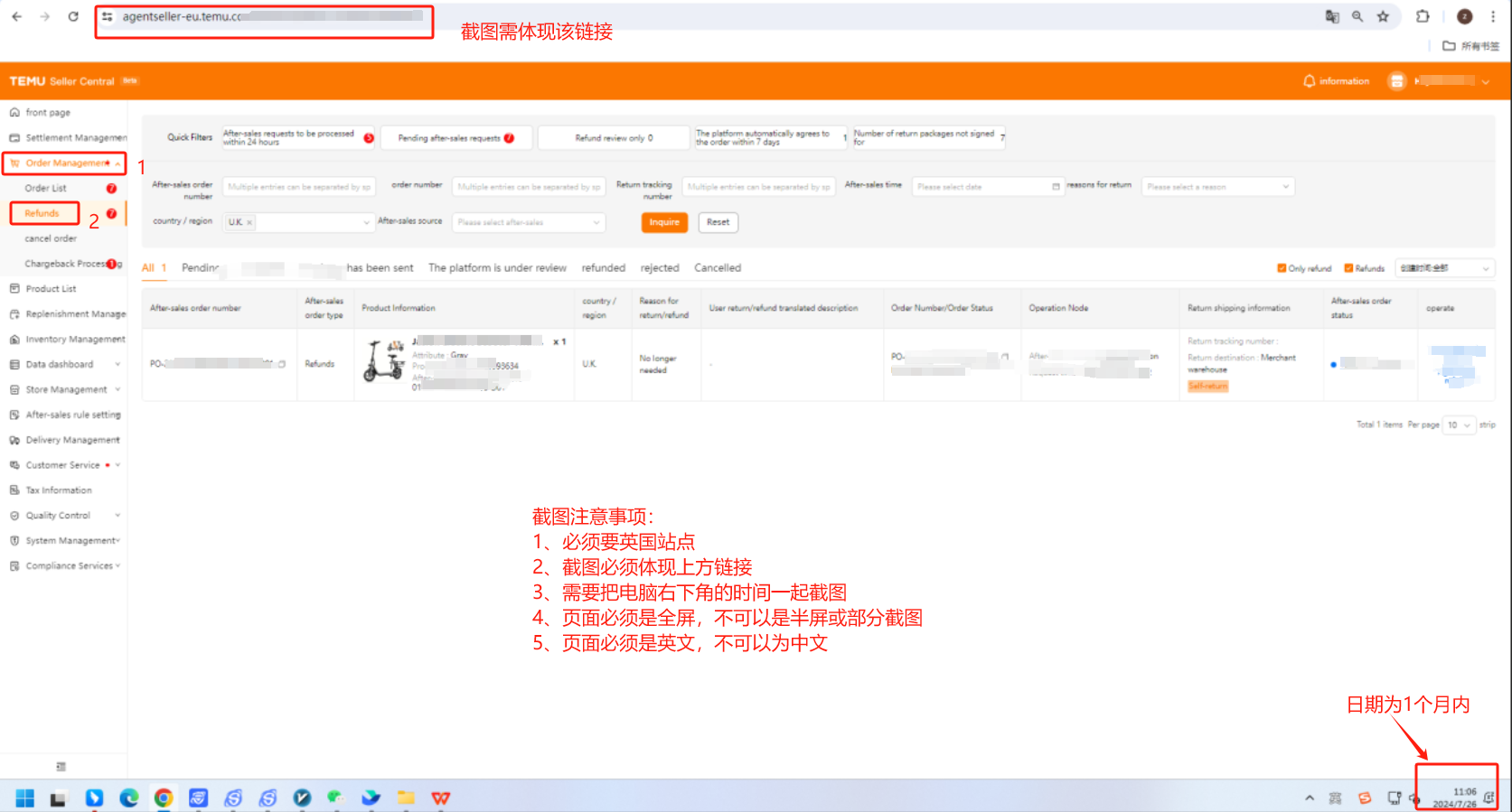The width and height of the screenshot is (1512, 812).
Task: Toggle the Refunds checkbox
Action: click(x=1348, y=268)
